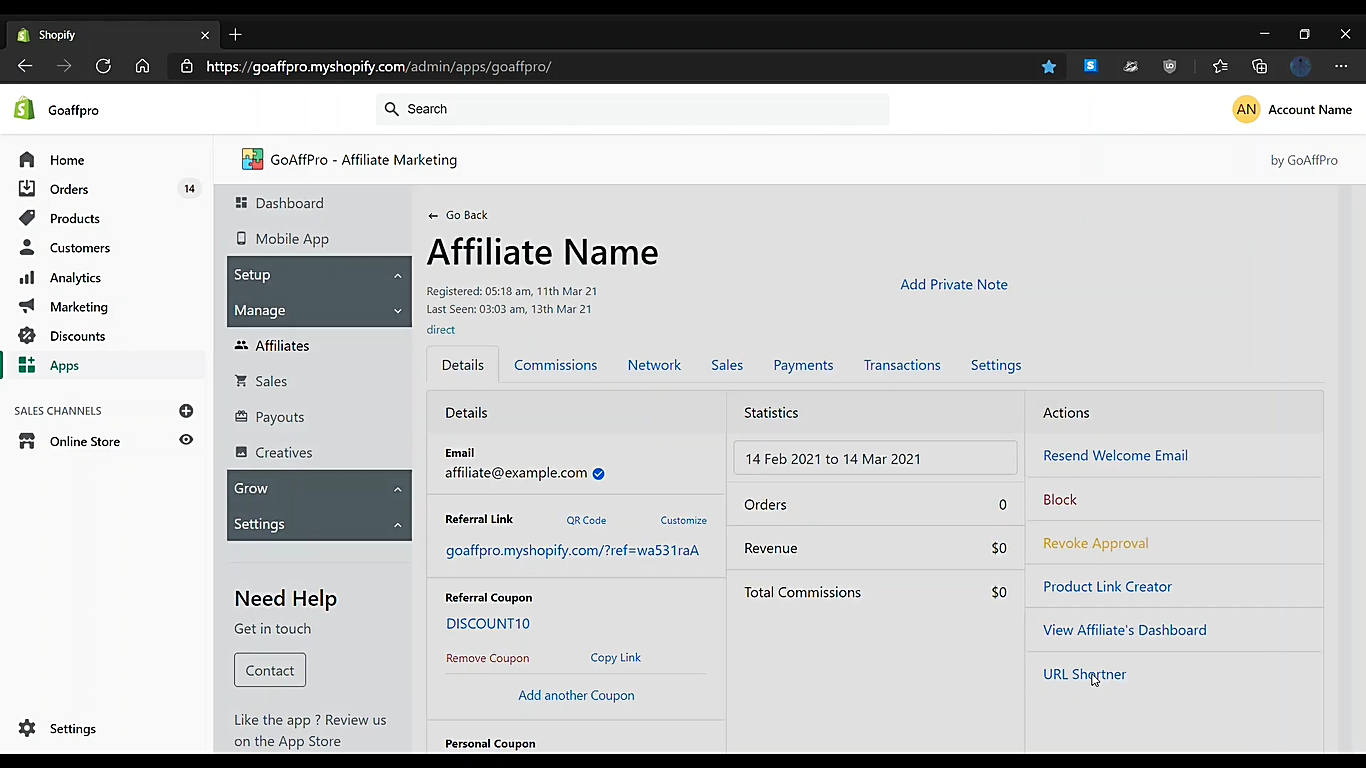This screenshot has width=1366, height=768.
Task: Click the Go Back link
Action: coord(458,215)
